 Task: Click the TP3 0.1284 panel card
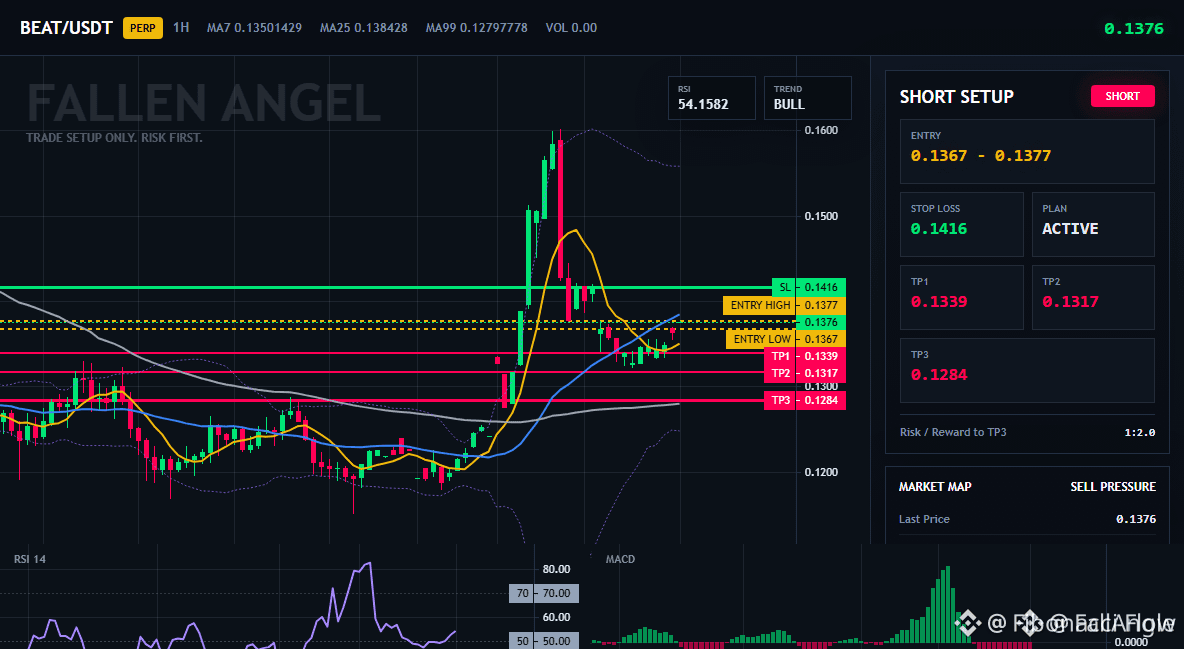tap(1027, 370)
